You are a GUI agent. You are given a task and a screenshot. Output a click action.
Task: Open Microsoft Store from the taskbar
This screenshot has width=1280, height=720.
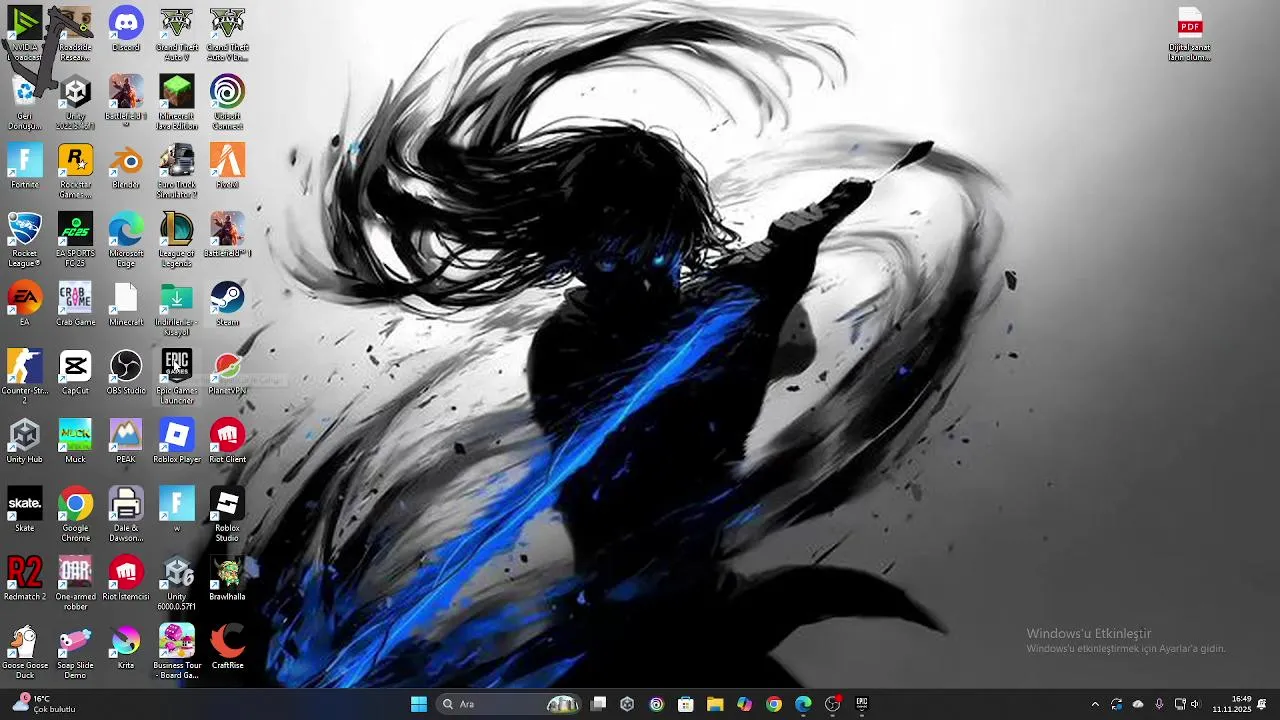point(686,704)
